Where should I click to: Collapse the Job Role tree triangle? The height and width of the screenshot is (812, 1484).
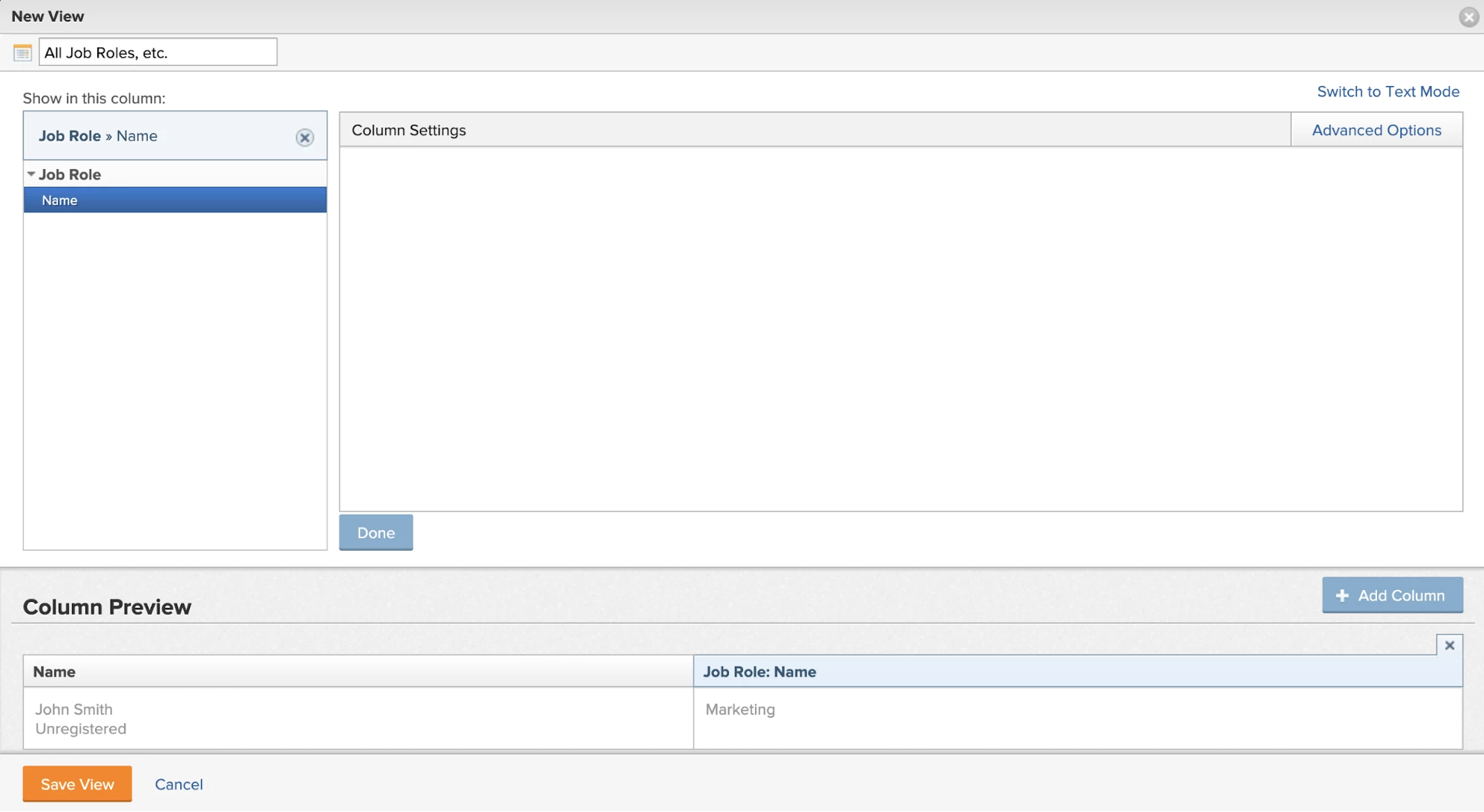[x=31, y=174]
